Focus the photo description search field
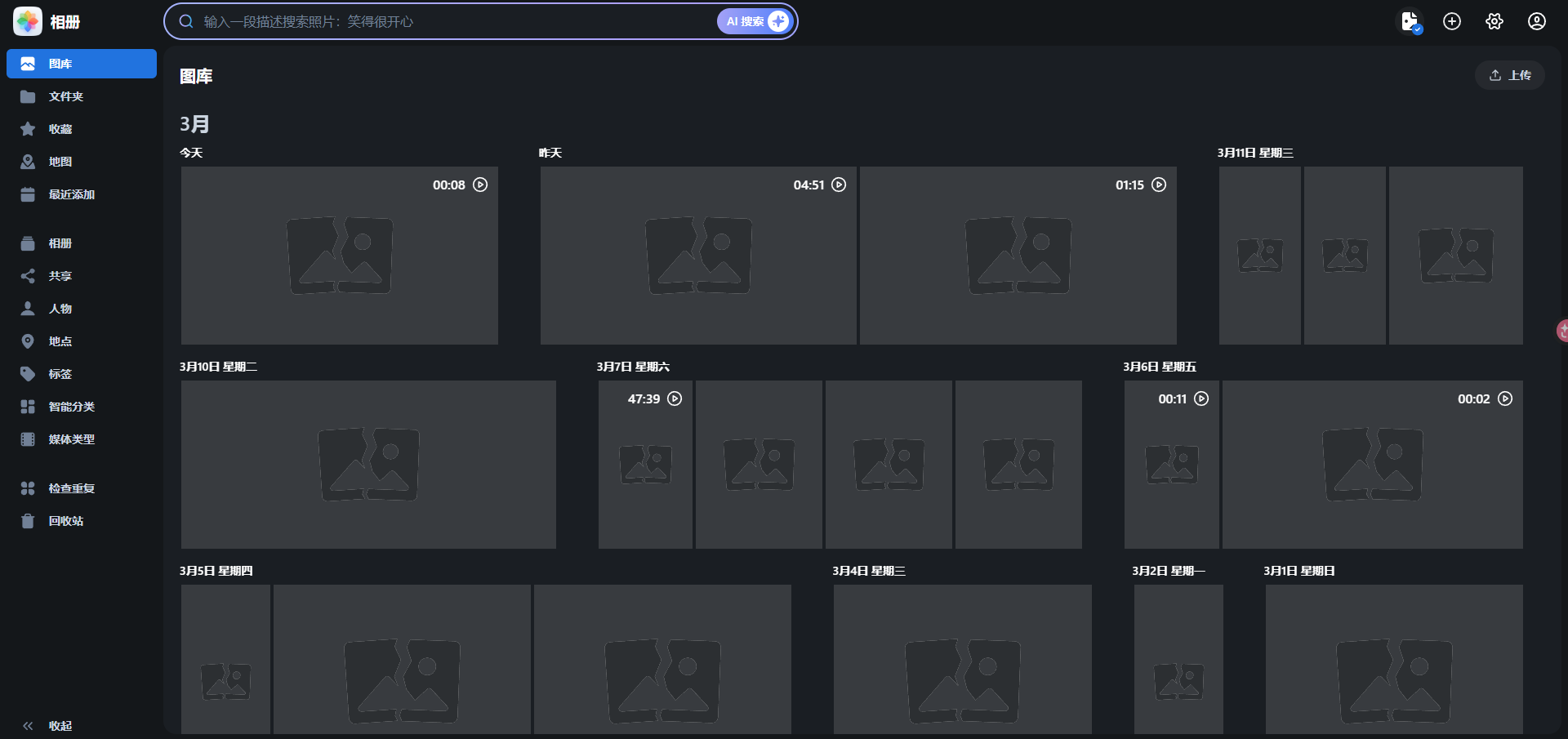 (457, 21)
